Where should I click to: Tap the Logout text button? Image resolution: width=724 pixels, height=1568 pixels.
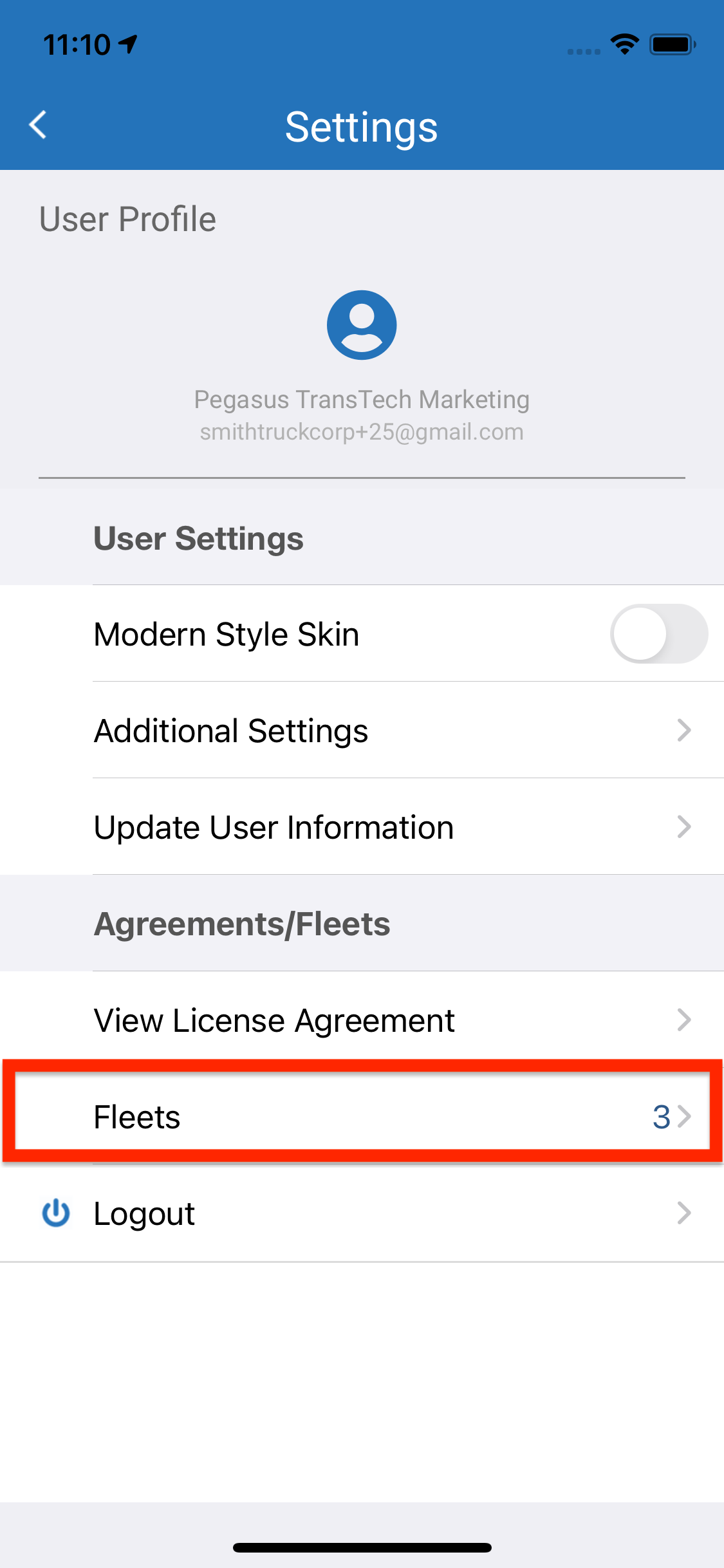point(144,1214)
